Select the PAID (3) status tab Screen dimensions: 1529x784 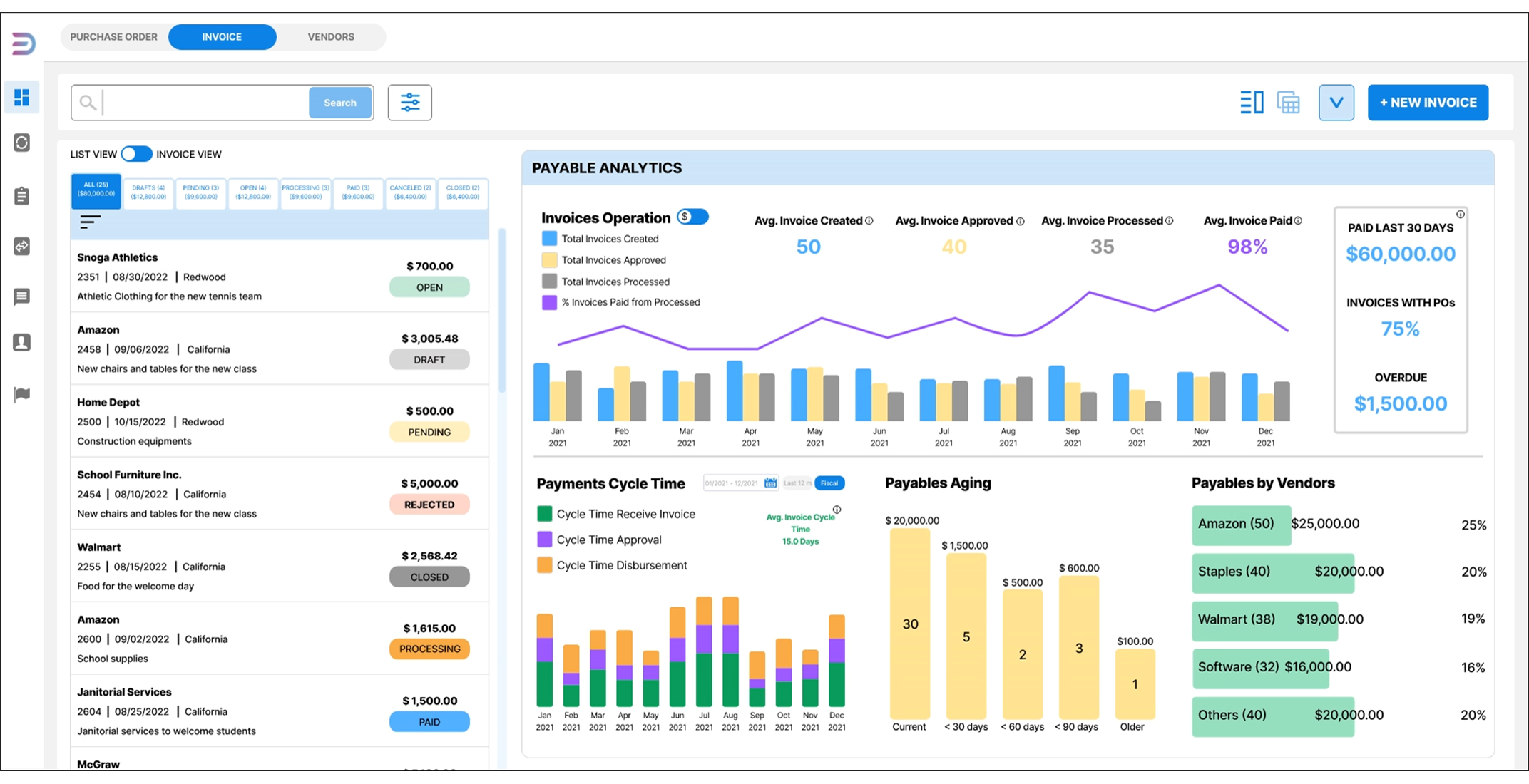tap(358, 193)
